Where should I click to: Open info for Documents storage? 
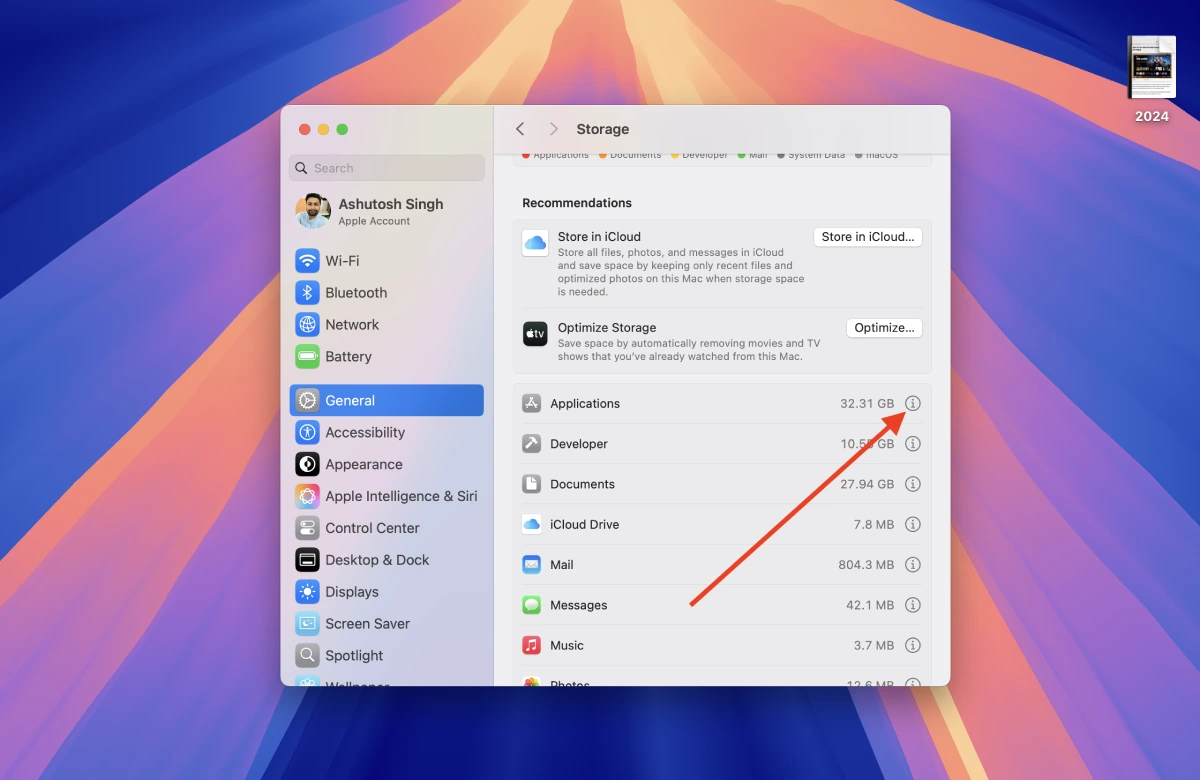[913, 484]
